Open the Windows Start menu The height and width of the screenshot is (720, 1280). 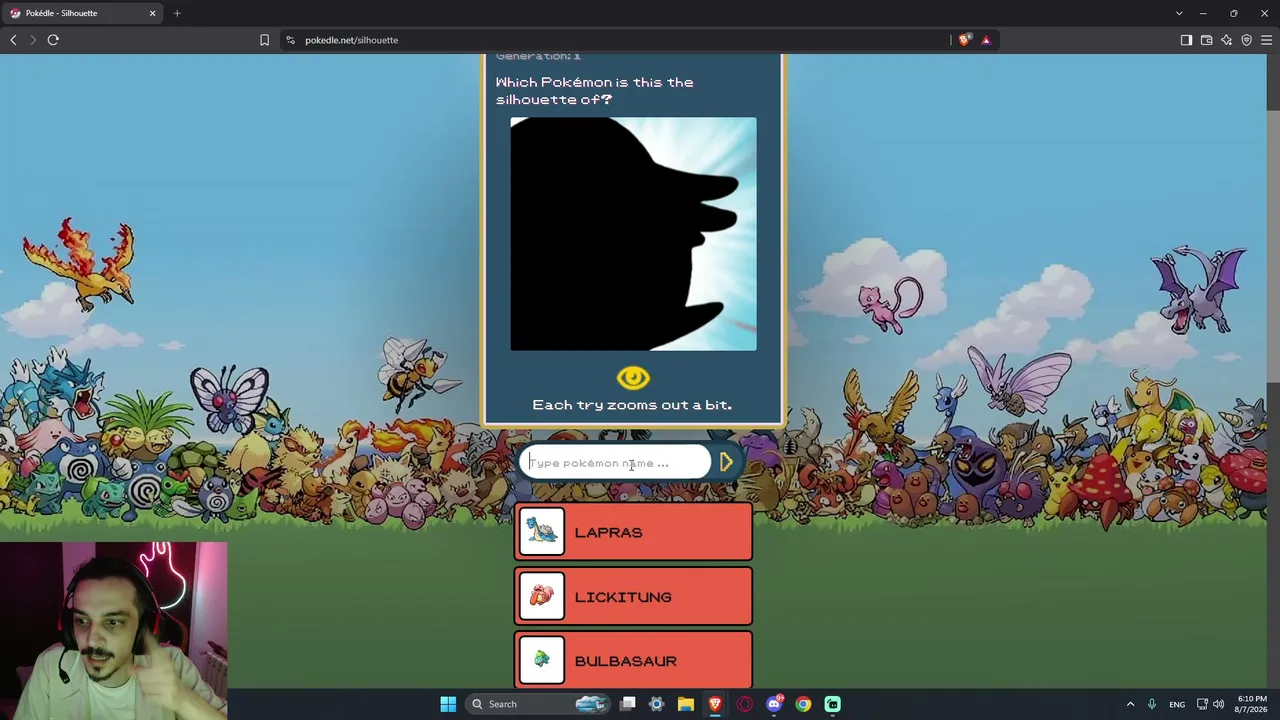point(448,704)
